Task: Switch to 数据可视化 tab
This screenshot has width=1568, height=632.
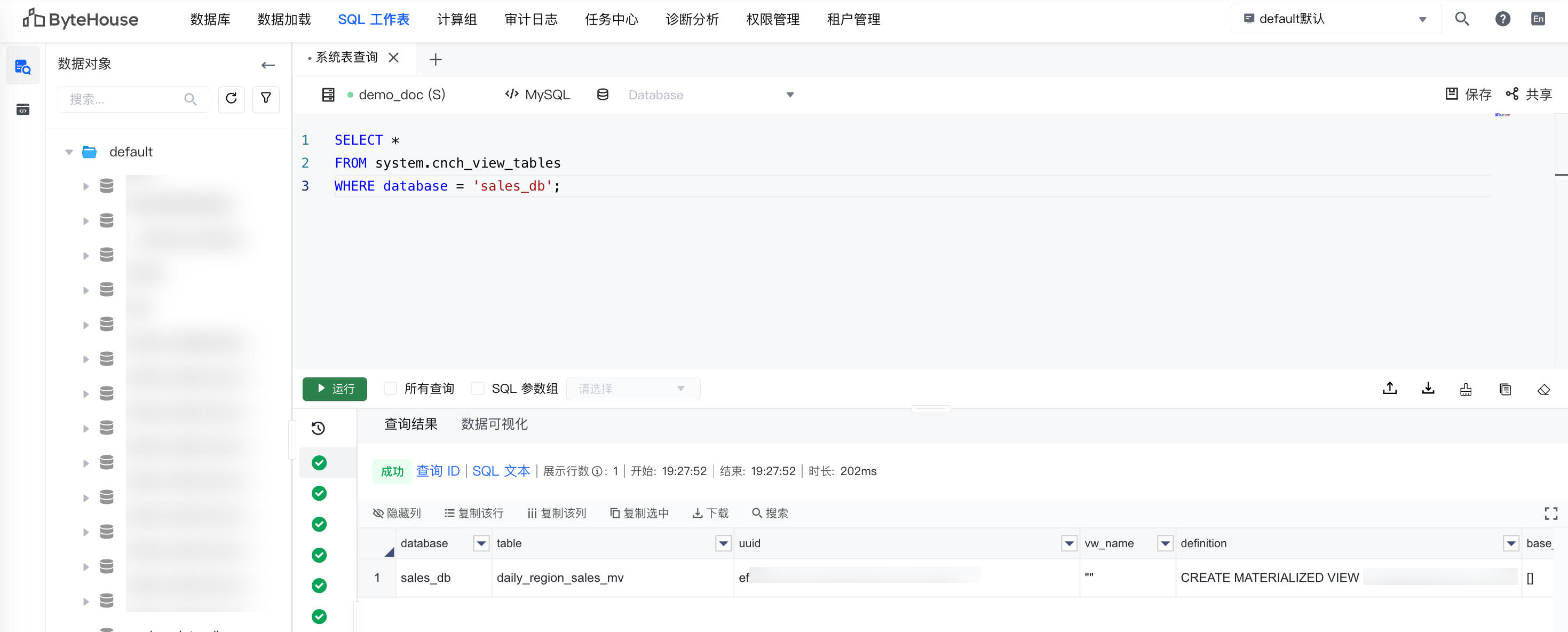Action: (494, 424)
